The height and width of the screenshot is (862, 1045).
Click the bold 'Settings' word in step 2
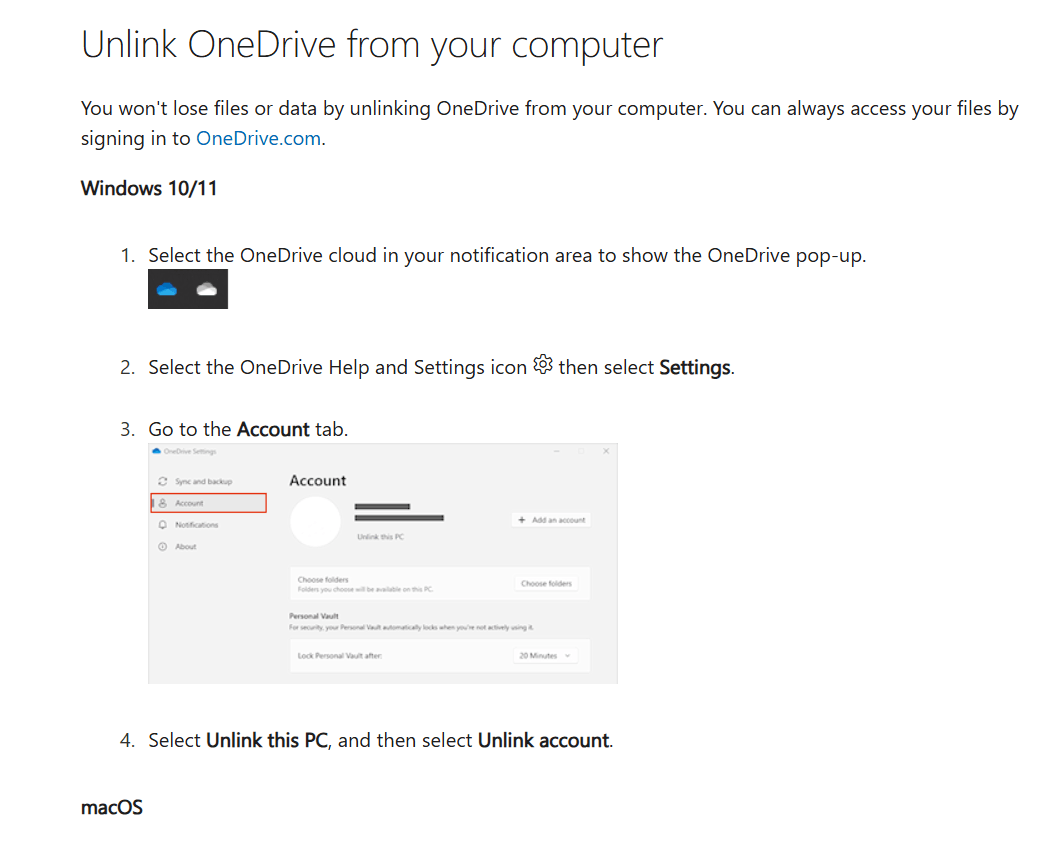[694, 367]
